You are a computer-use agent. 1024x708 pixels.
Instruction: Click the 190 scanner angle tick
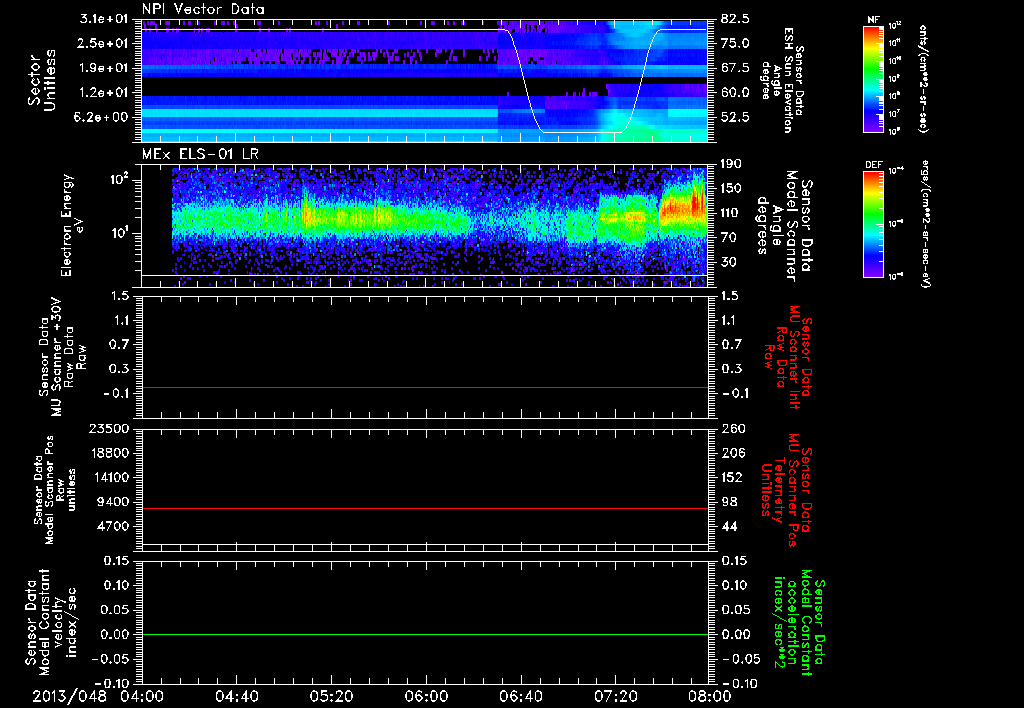point(731,164)
